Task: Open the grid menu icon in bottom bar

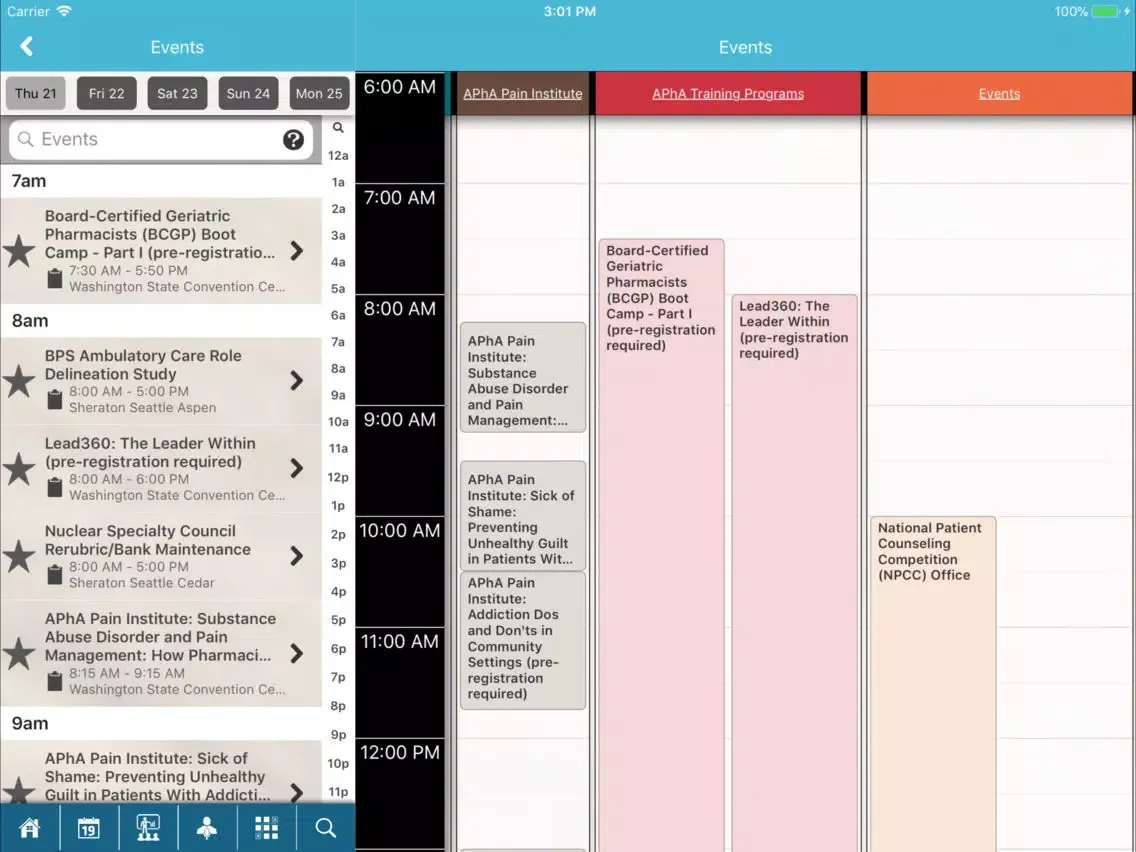Action: click(267, 827)
